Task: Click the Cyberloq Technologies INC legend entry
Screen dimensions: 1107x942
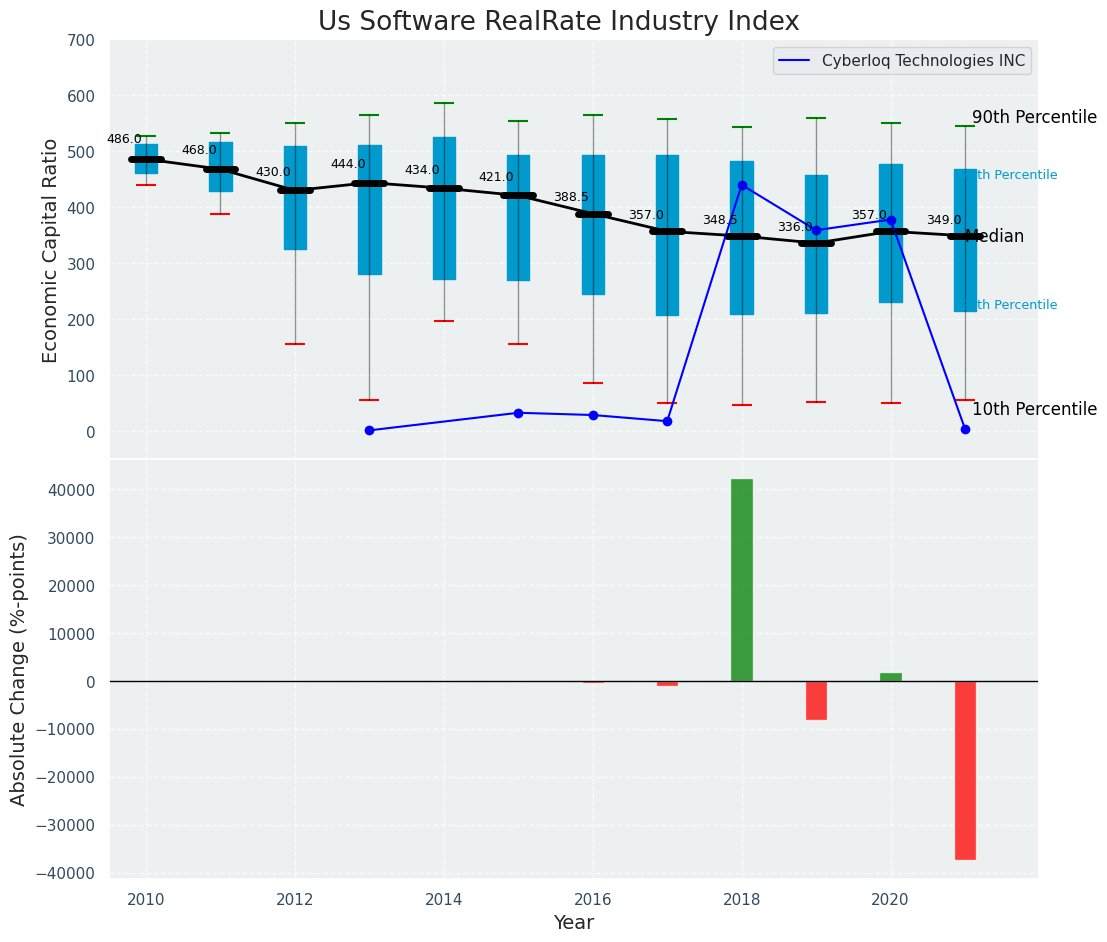Action: coord(902,61)
